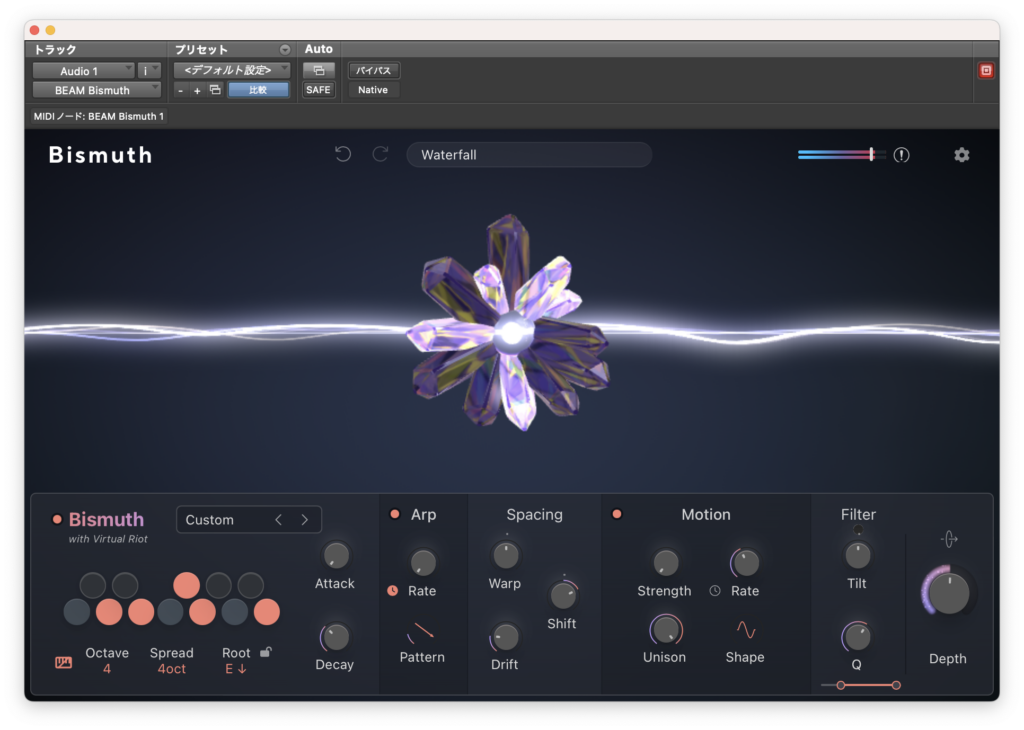Click the Filter Q knob
1024x730 pixels.
pyautogui.click(x=856, y=637)
